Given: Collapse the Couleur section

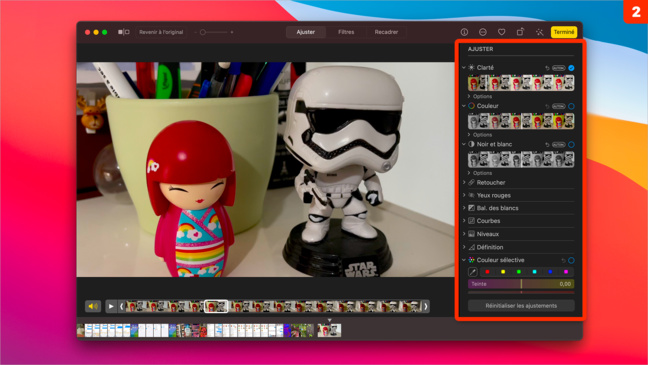Looking at the screenshot, I should pyautogui.click(x=464, y=106).
